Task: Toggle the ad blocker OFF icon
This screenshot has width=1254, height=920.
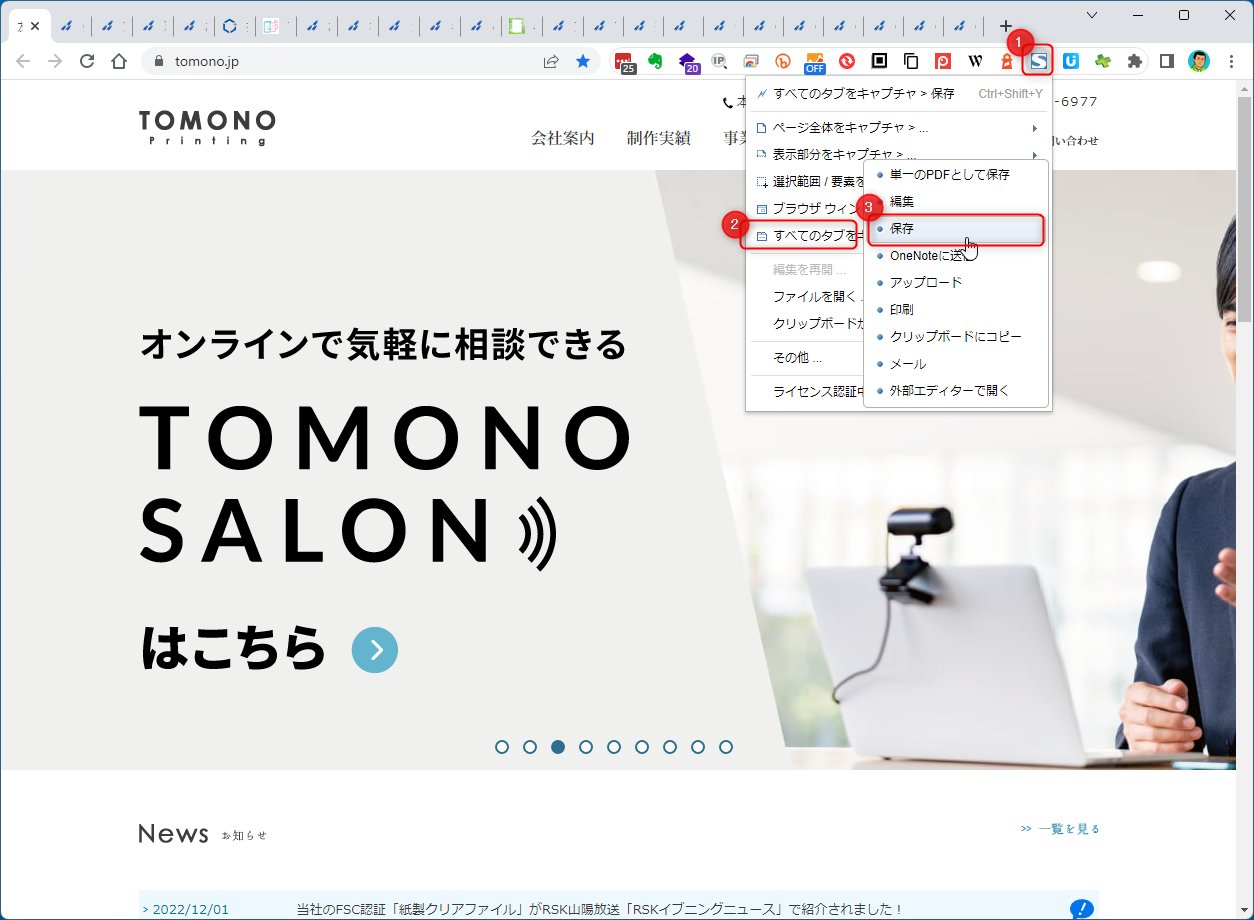Action: click(x=814, y=61)
